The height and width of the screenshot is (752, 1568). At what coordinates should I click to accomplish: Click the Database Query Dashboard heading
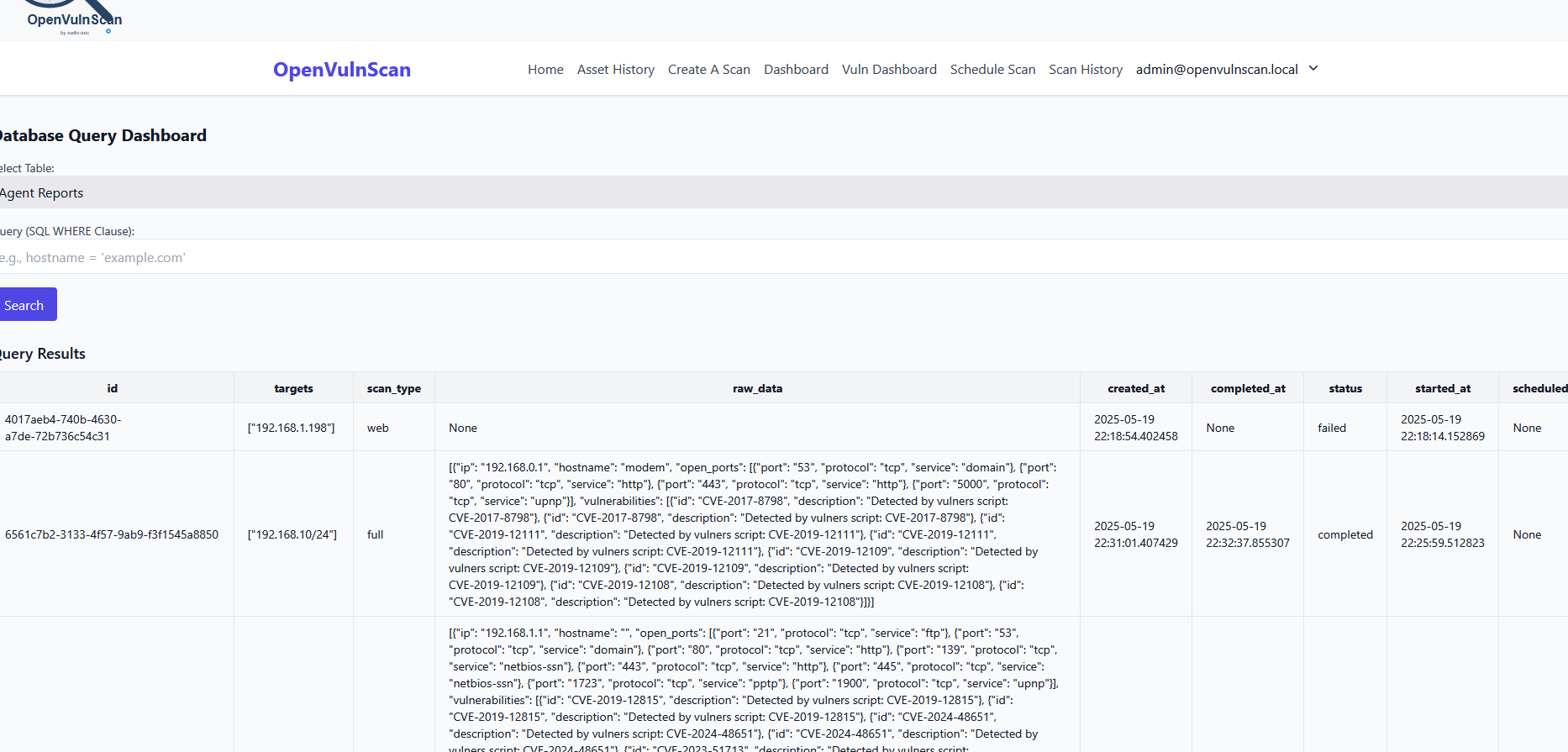[x=103, y=135]
